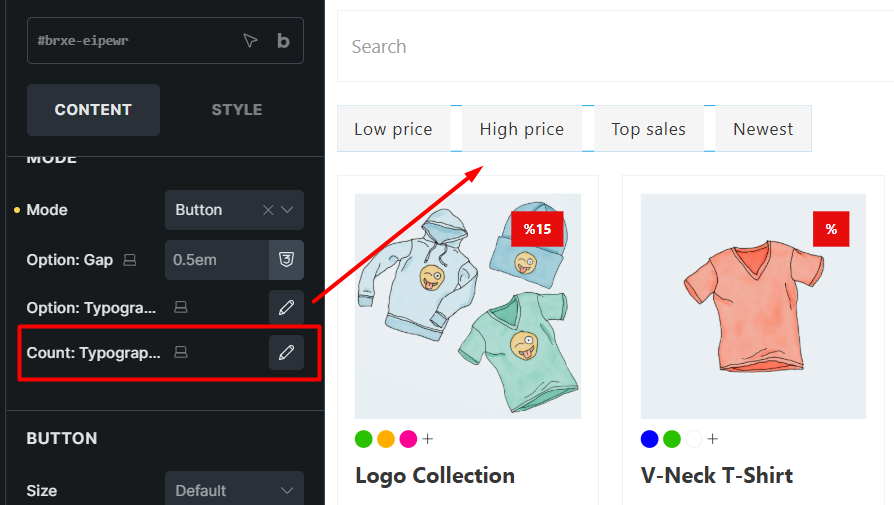Select the Newest sort option
This screenshot has width=894, height=505.
click(763, 129)
